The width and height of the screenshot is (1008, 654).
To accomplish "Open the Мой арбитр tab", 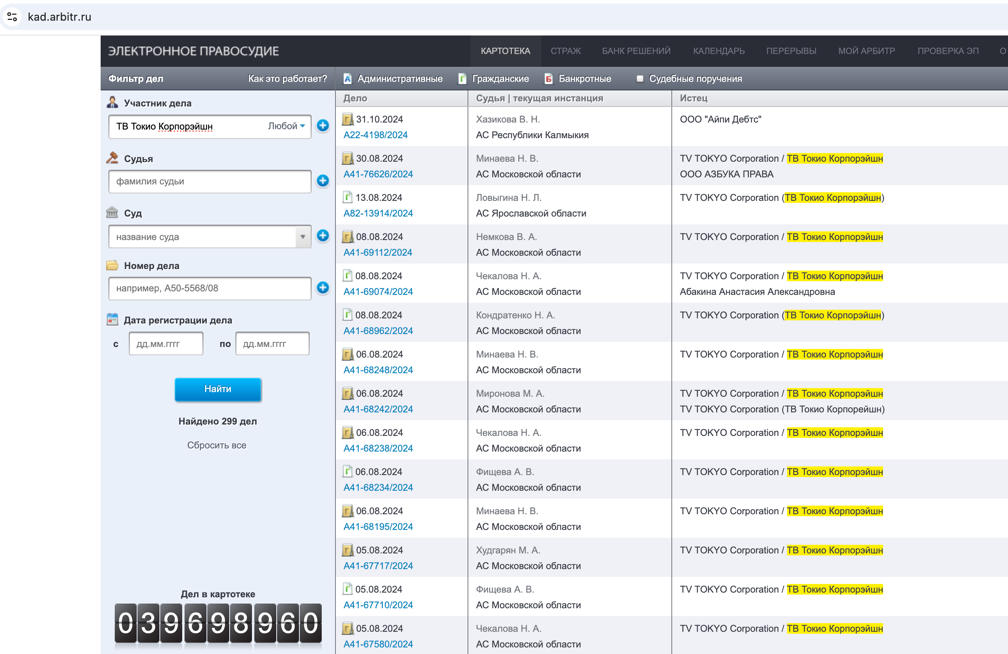I will coord(867,51).
